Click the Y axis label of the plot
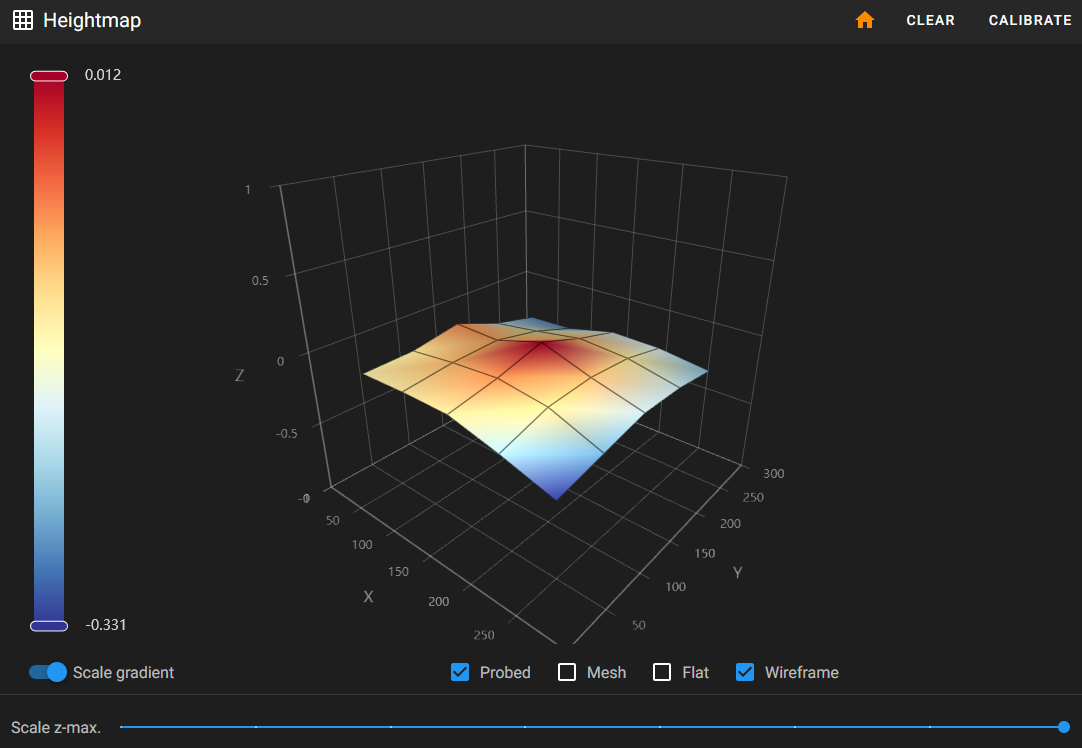 coord(737,572)
